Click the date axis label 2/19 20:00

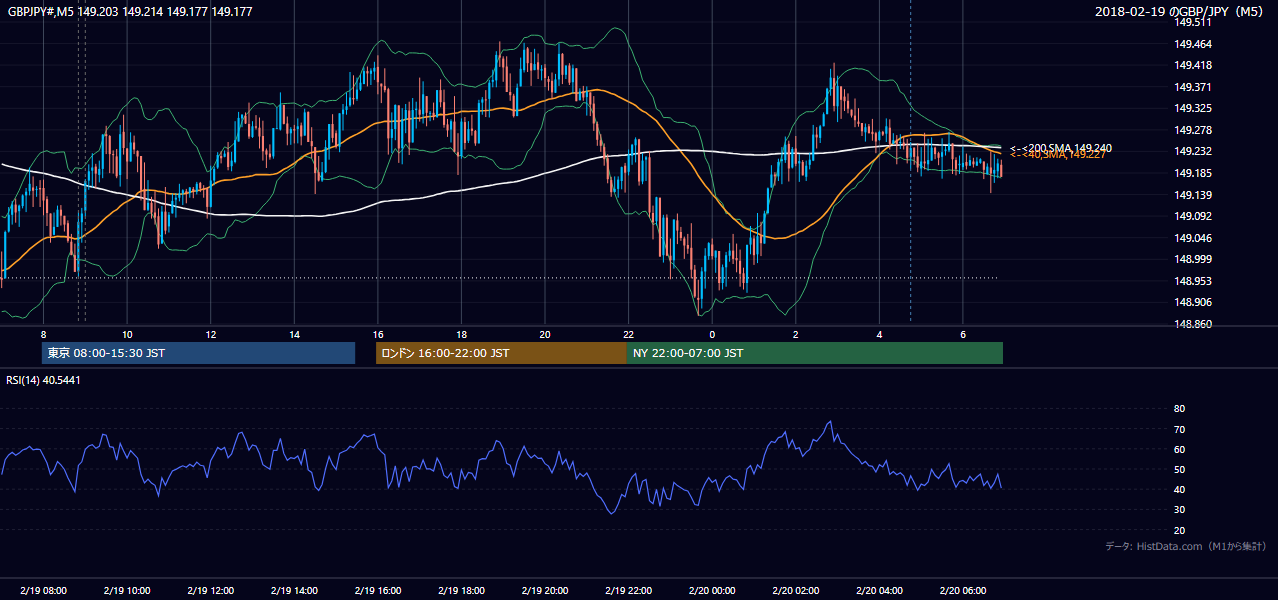544,591
